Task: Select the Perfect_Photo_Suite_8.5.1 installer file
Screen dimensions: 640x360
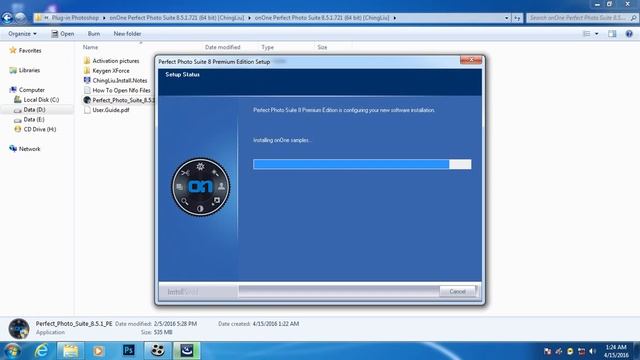Action: [119, 100]
